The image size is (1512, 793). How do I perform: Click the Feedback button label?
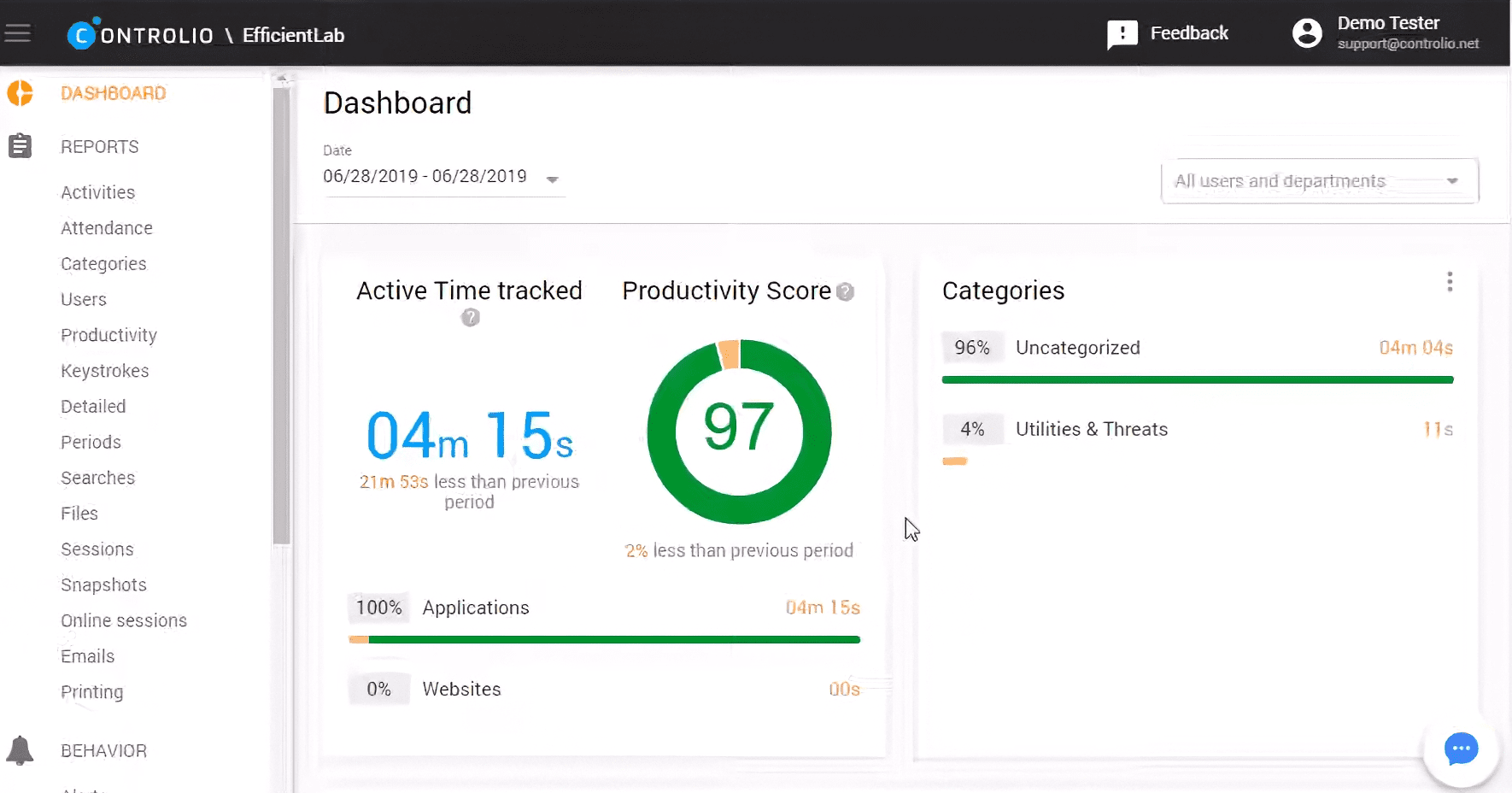[x=1189, y=33]
